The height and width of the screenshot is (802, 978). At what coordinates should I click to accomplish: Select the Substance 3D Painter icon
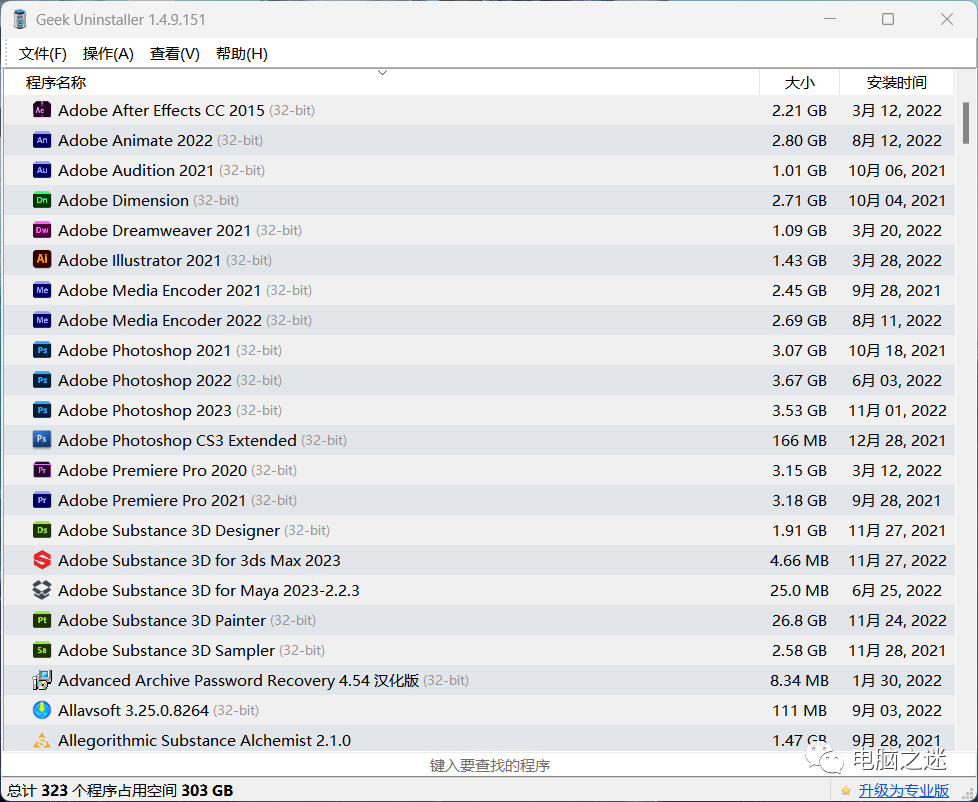(x=42, y=620)
